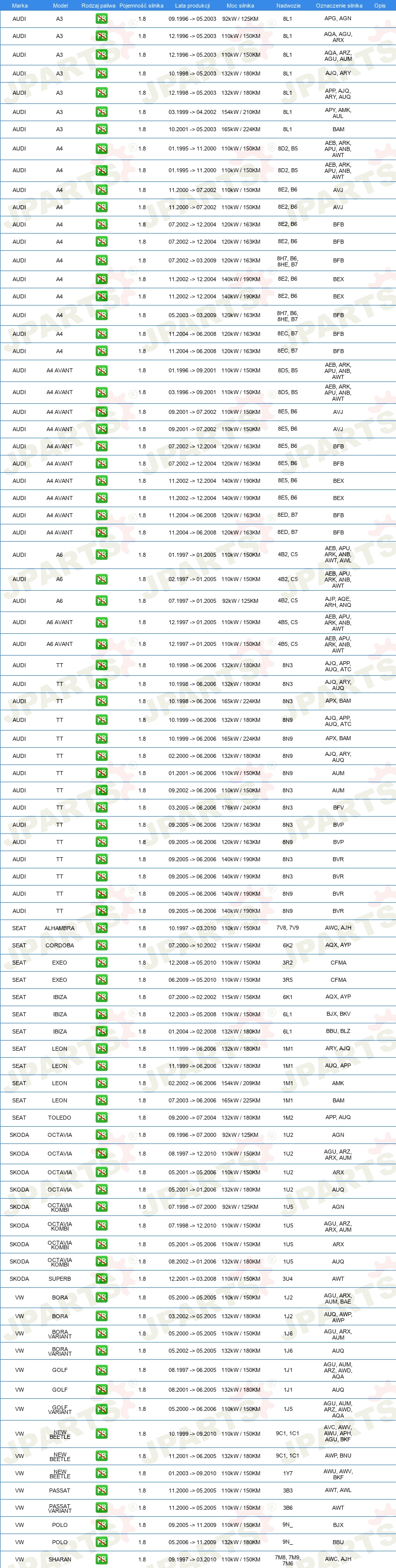Click fuel icon in Audi TT 176kW/240KM row
The height and width of the screenshot is (1568, 396).
coord(102,808)
